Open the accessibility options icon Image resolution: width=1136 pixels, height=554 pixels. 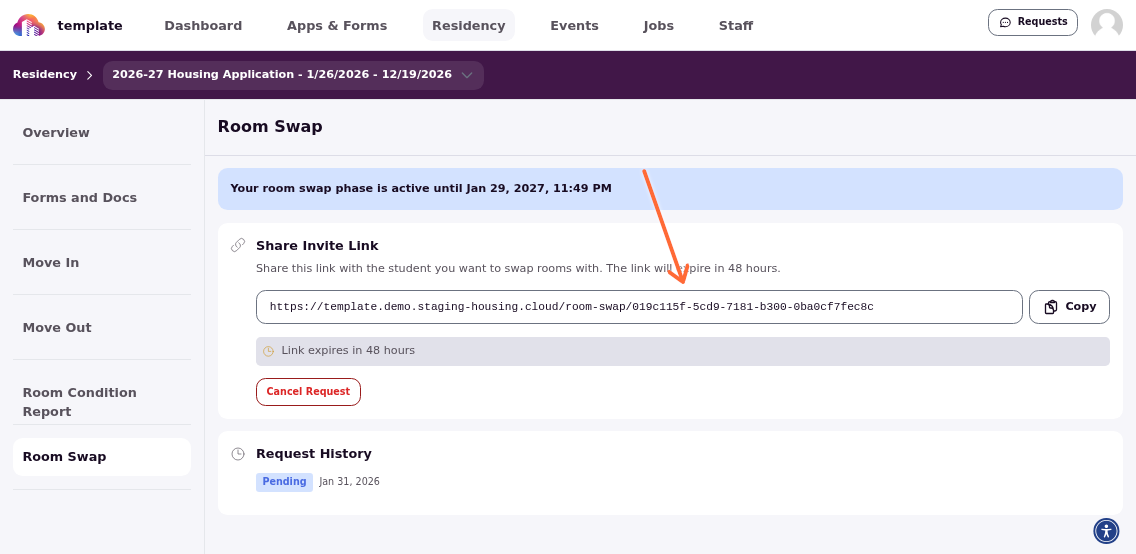pos(1106,530)
